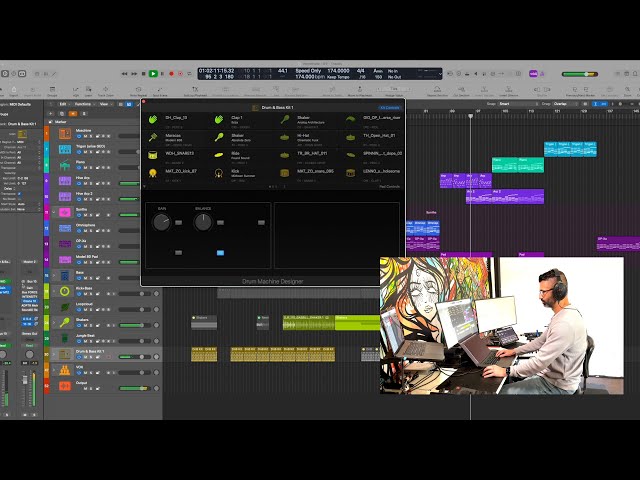Expand the Drum & Bass Kit 1 stack

pyautogui.click(x=54, y=354)
